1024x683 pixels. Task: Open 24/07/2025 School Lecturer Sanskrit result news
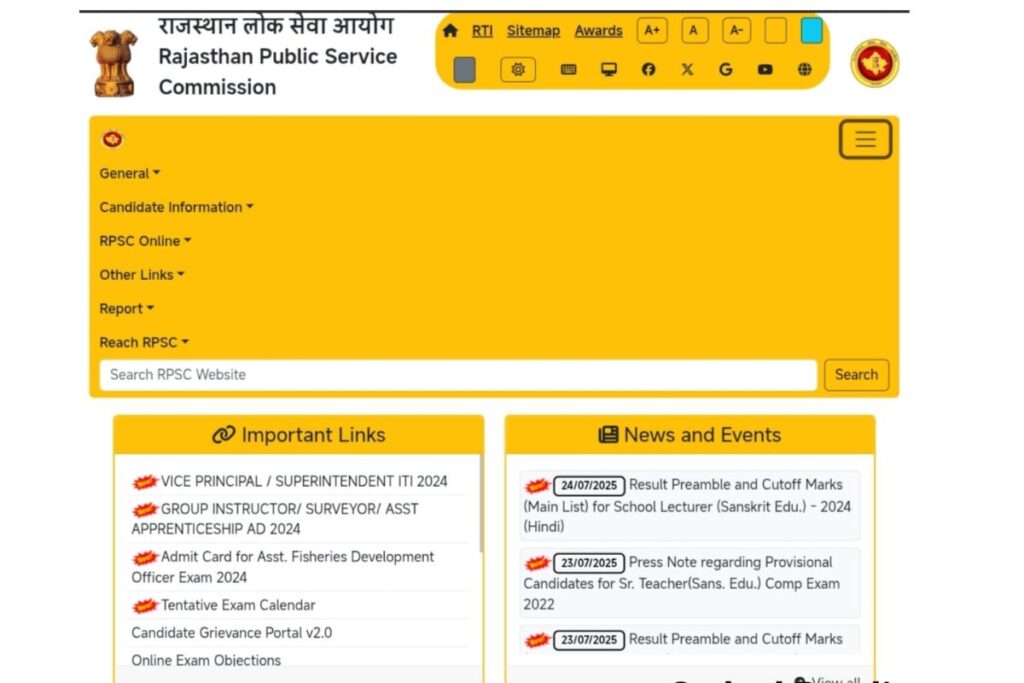coord(689,505)
